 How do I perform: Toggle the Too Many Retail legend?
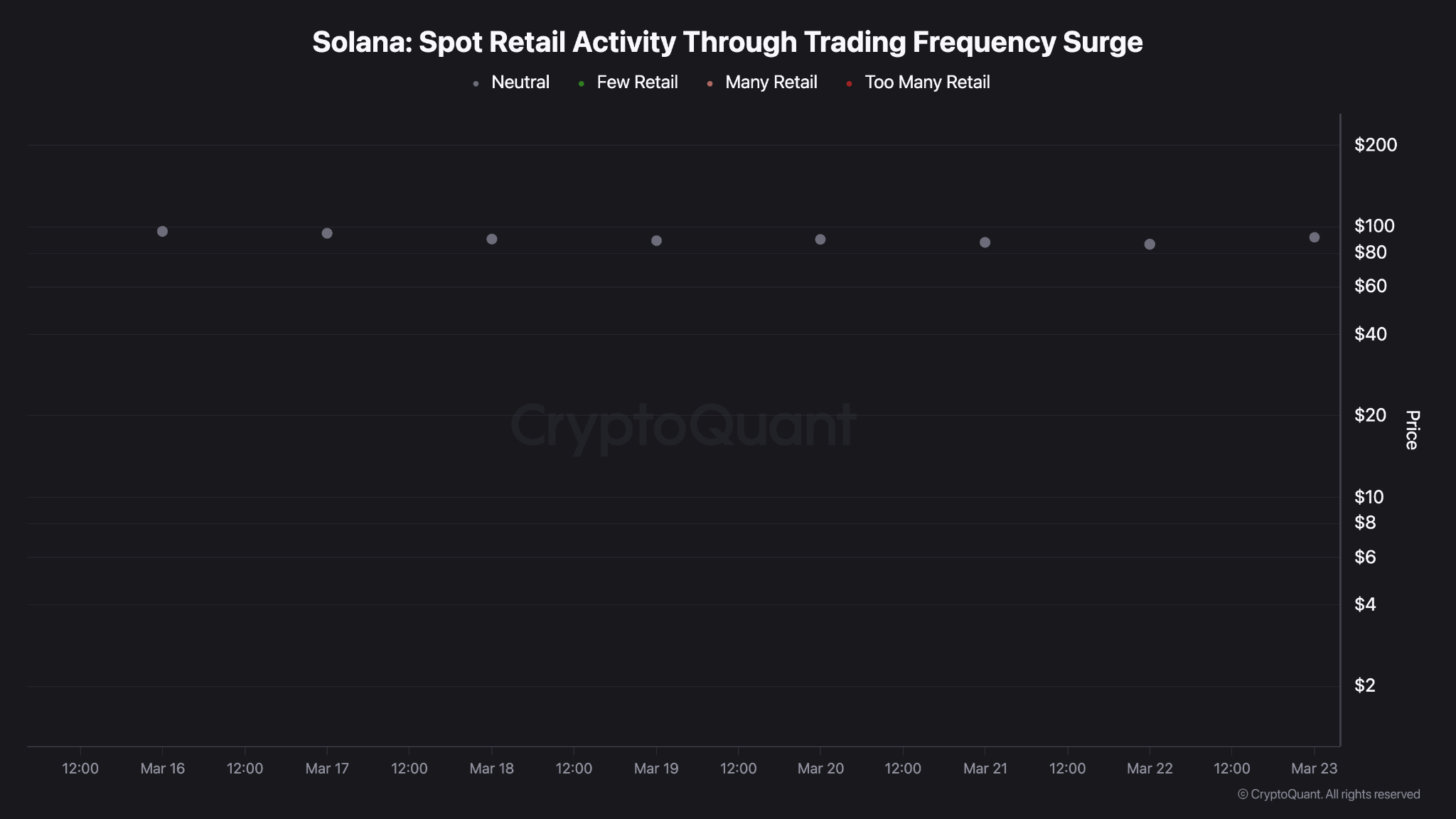(918, 82)
